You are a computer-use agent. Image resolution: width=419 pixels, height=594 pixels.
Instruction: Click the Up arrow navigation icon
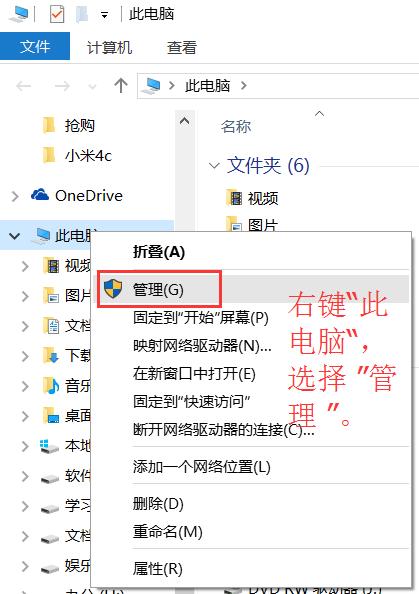coord(121,86)
